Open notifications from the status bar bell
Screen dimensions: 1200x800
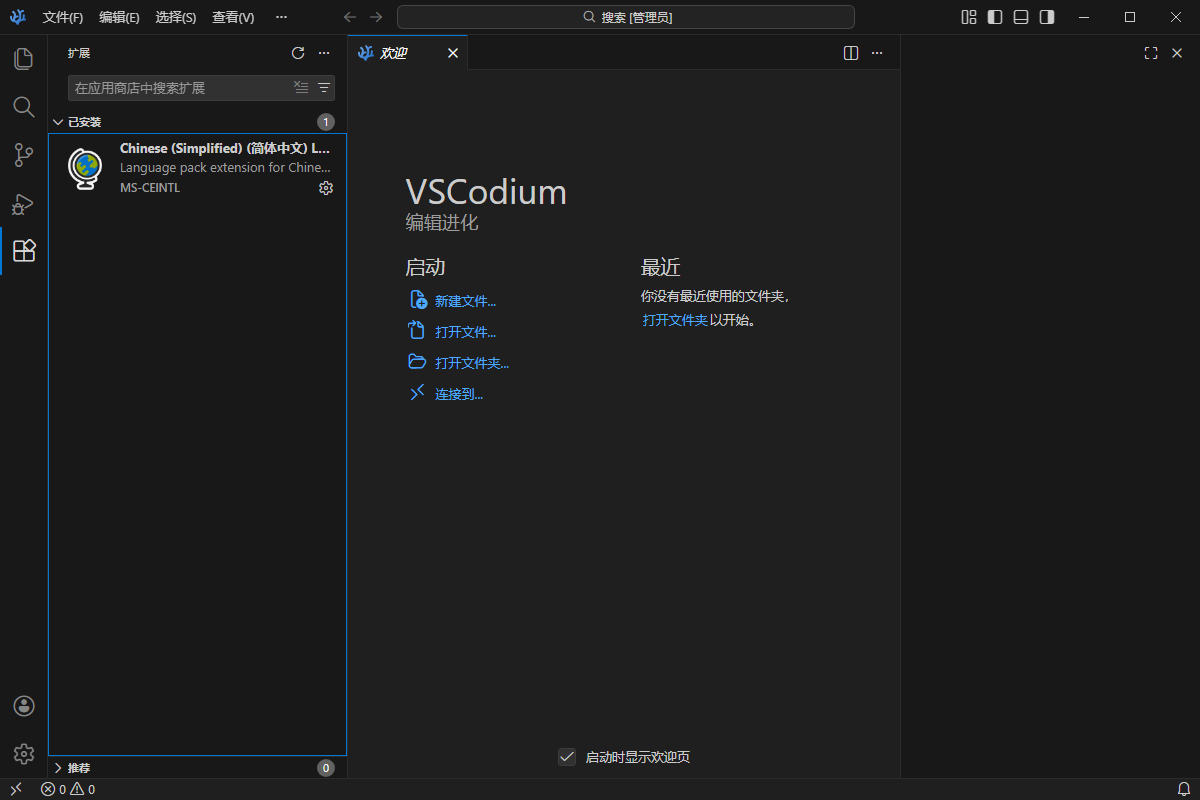[x=1184, y=789]
